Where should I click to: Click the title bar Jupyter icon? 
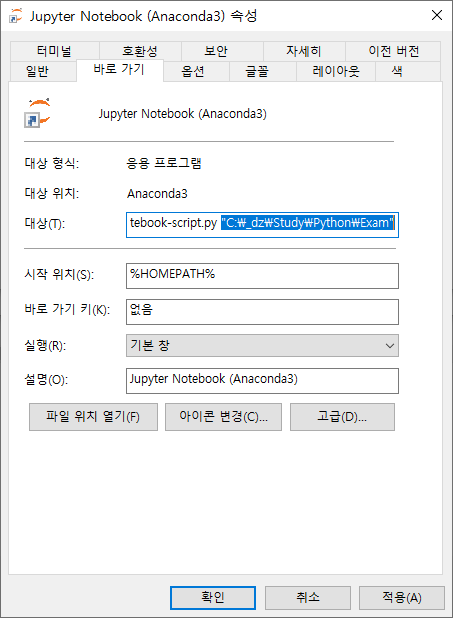(x=16, y=16)
